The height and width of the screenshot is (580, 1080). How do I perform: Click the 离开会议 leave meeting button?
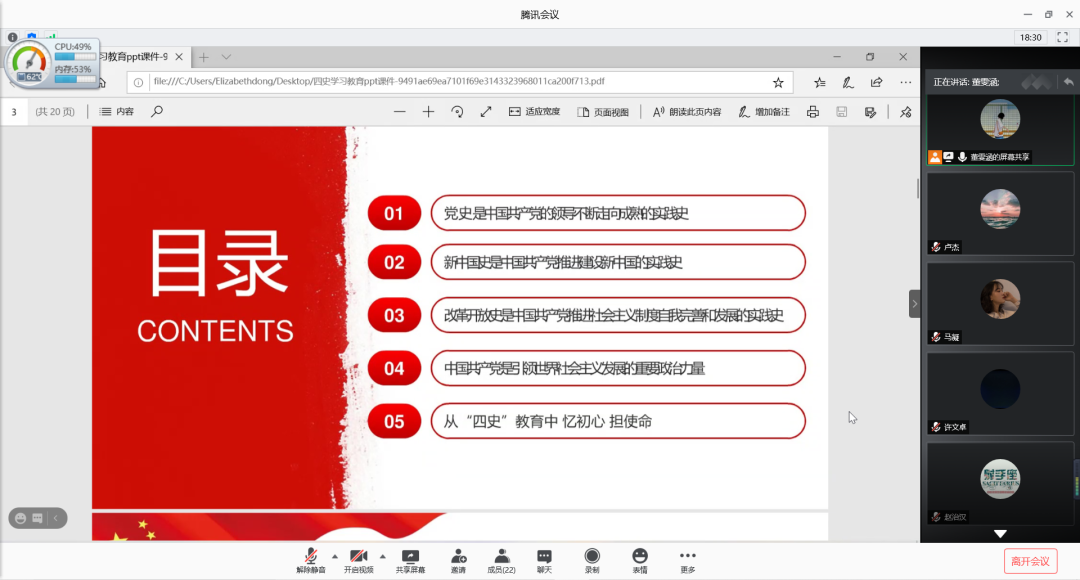point(1030,561)
